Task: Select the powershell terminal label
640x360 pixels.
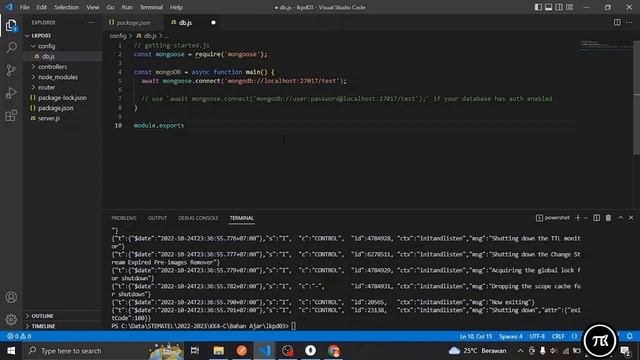Action: point(553,218)
